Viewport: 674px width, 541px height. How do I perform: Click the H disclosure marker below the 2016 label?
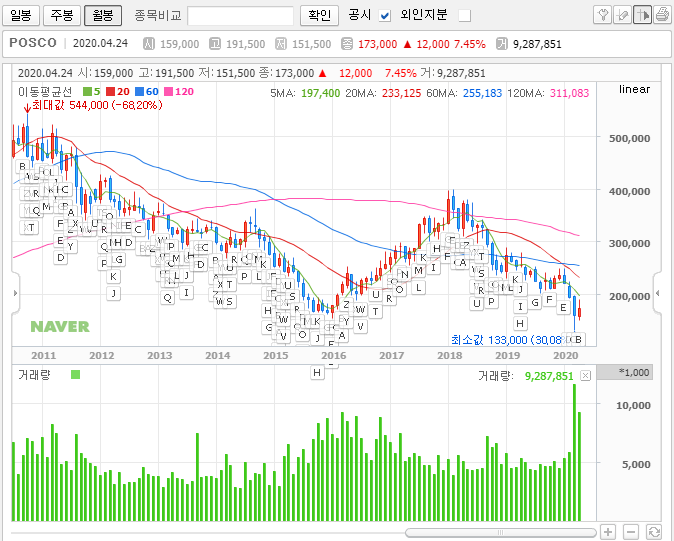pyautogui.click(x=317, y=373)
